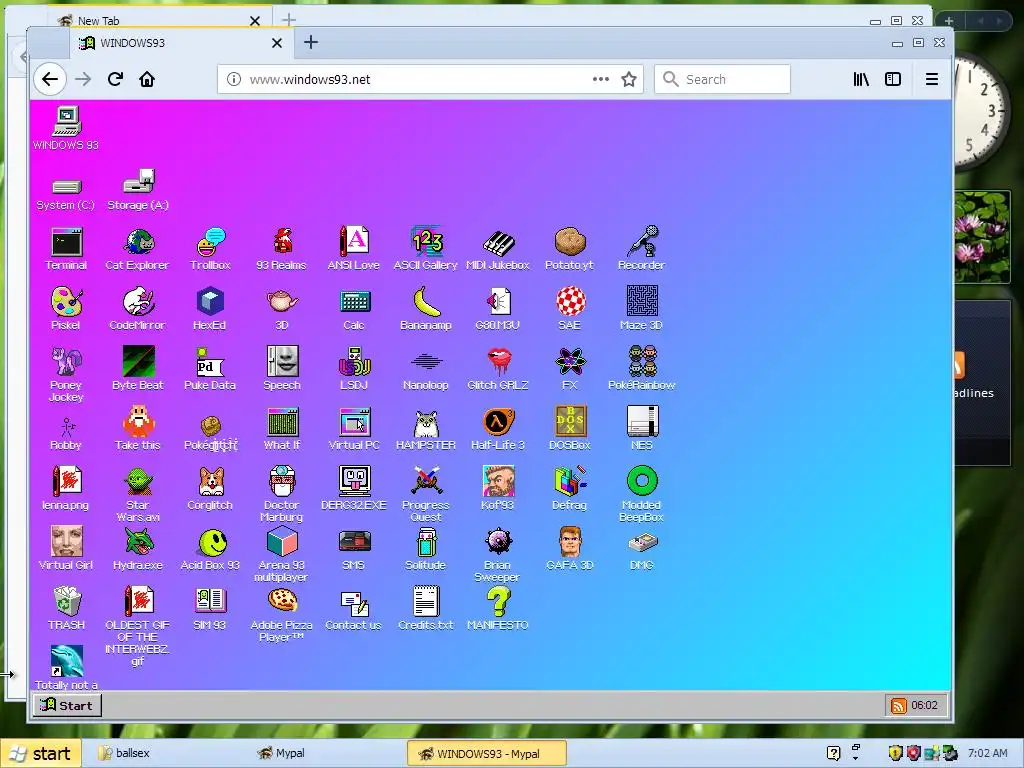Reload the current page
Viewport: 1024px width, 768px height.
tap(116, 80)
